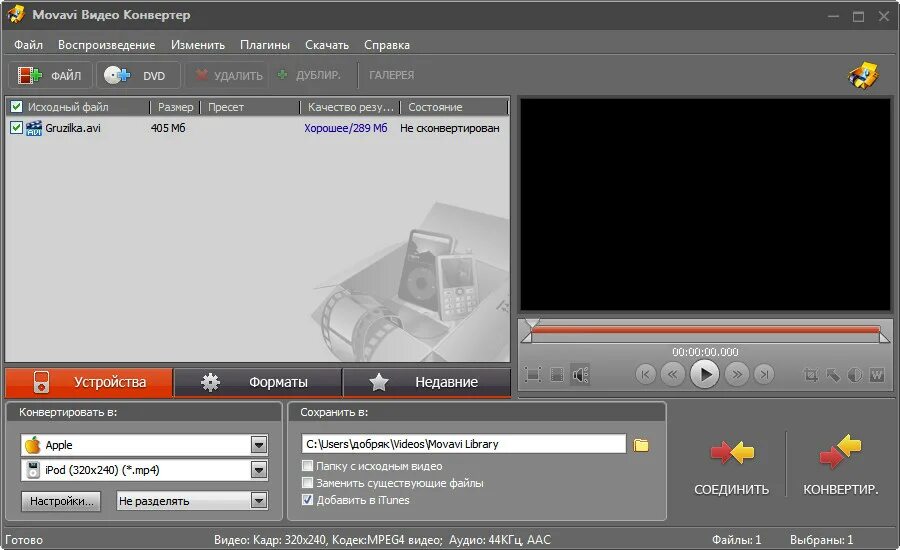This screenshot has width=900, height=550.
Task: Open the Изменить menu
Action: tap(197, 45)
